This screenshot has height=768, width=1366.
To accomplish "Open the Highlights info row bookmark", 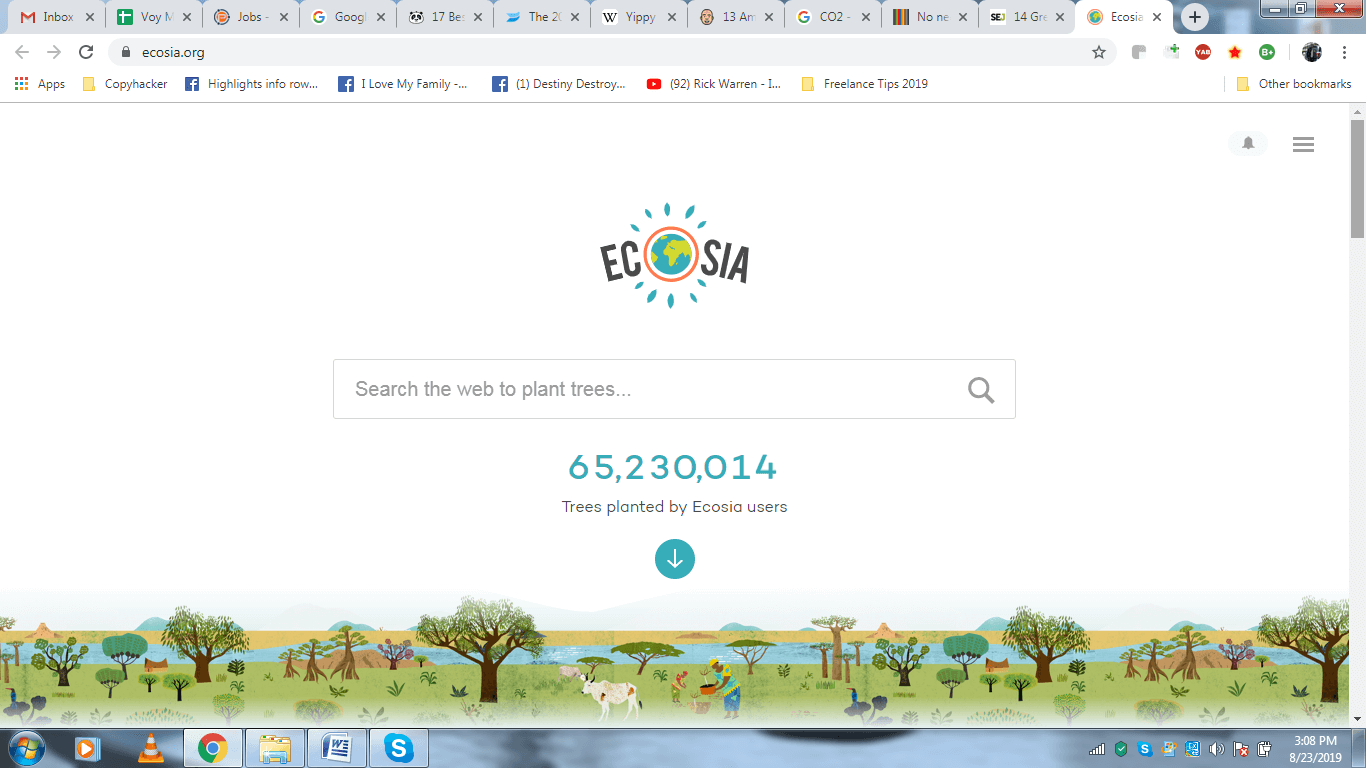I will [251, 84].
